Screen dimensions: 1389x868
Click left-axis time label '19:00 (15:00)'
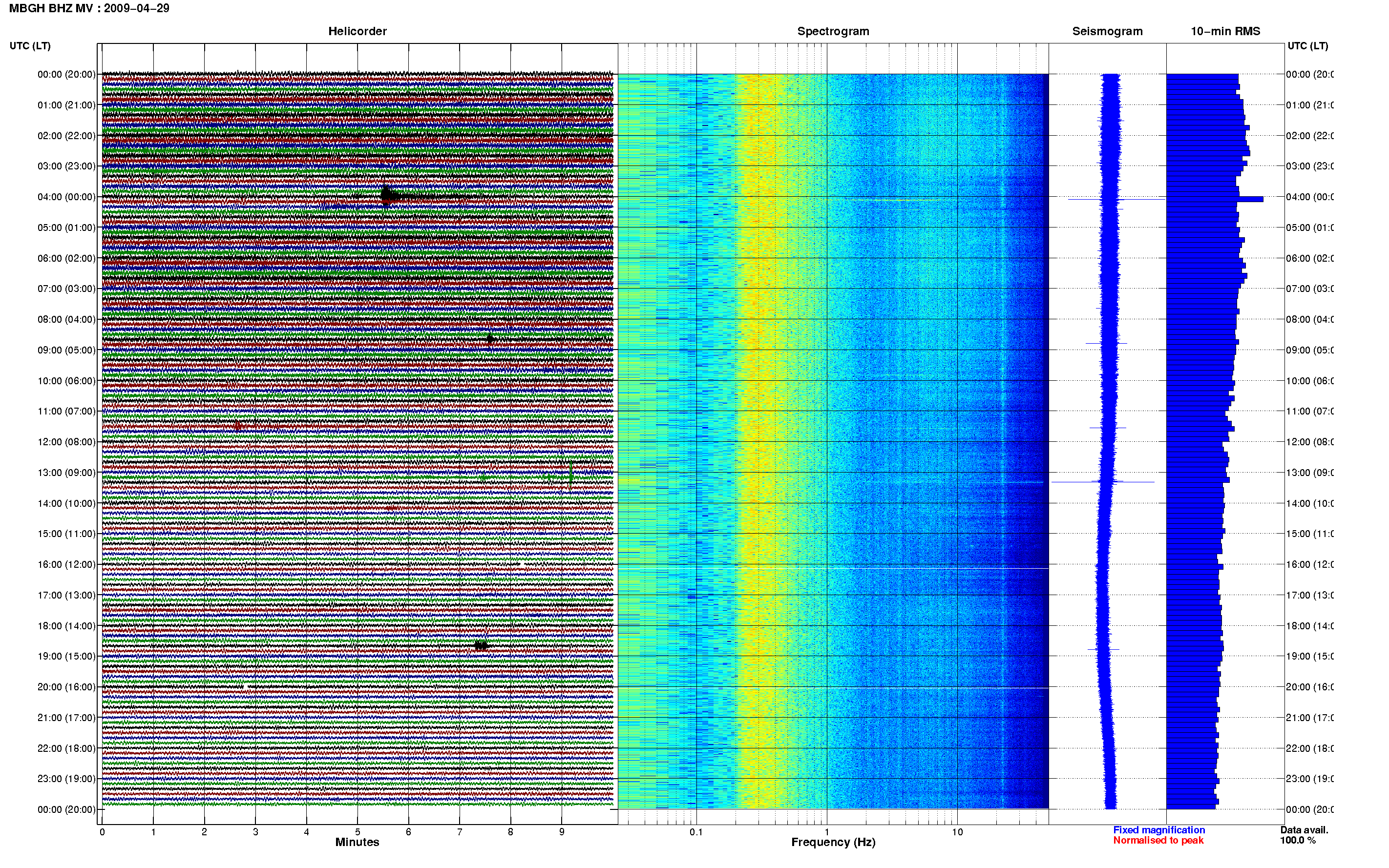(x=66, y=656)
